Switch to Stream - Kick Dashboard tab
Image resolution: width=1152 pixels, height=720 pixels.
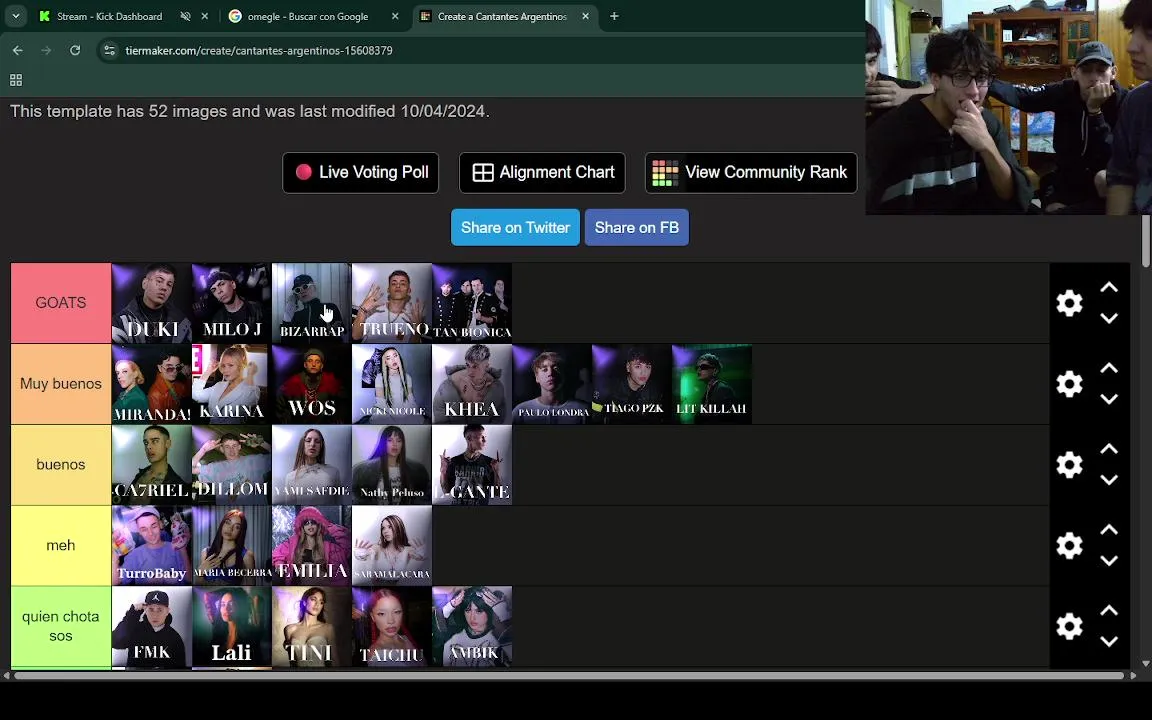click(x=109, y=16)
